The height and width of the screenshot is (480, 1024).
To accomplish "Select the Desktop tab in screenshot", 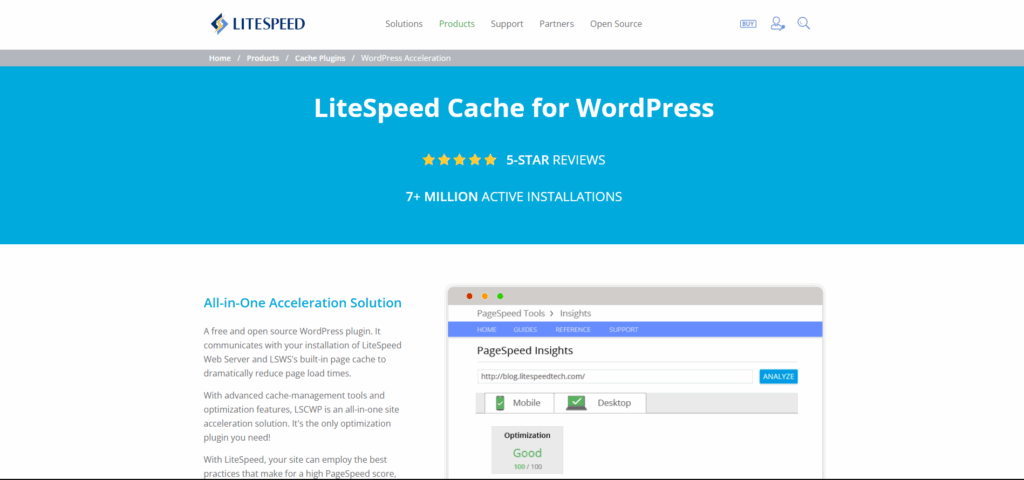I will coord(600,403).
